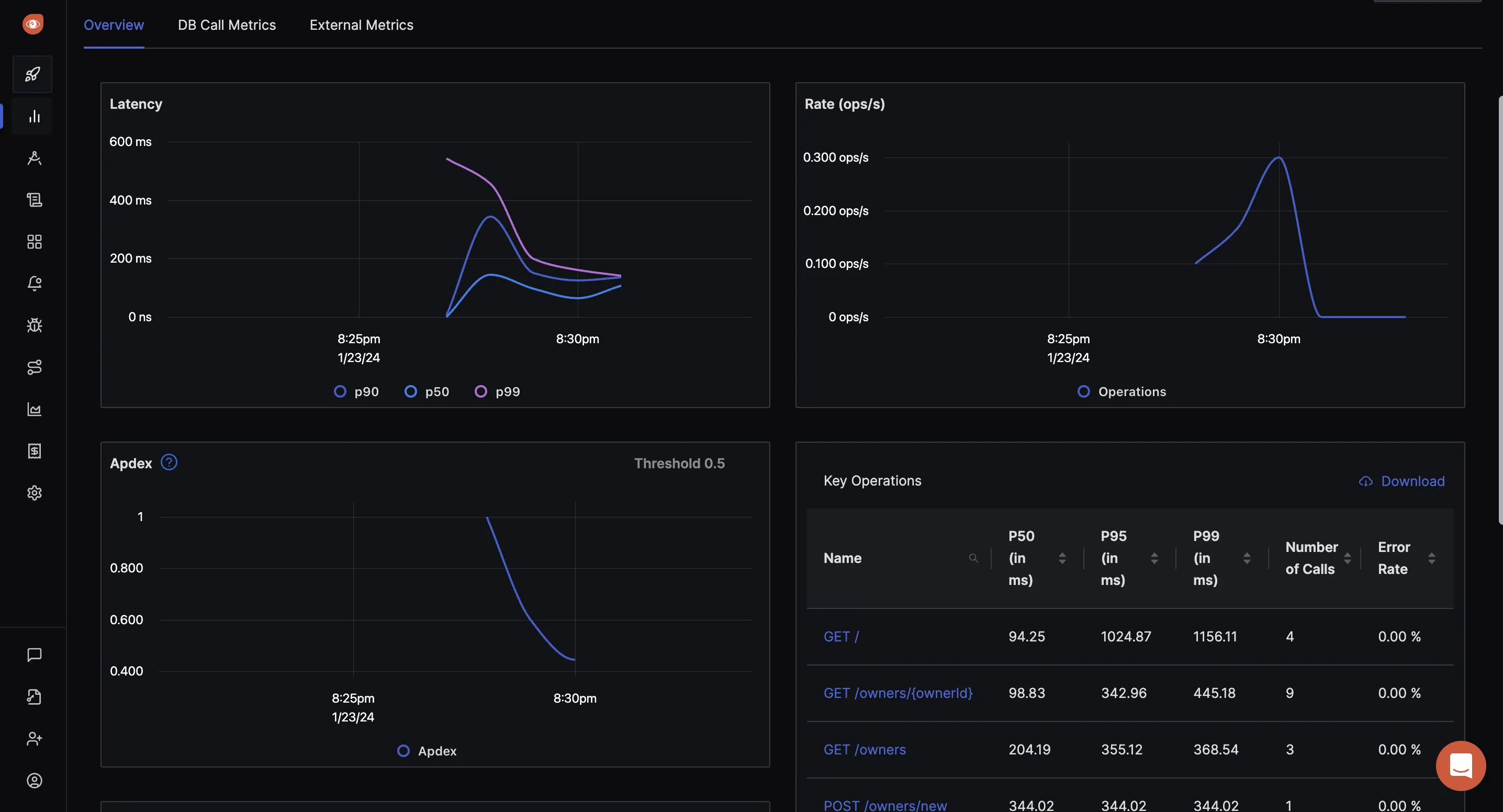The width and height of the screenshot is (1503, 812).
Task: Sort table by Number of Calls arrows
Action: [1347, 558]
